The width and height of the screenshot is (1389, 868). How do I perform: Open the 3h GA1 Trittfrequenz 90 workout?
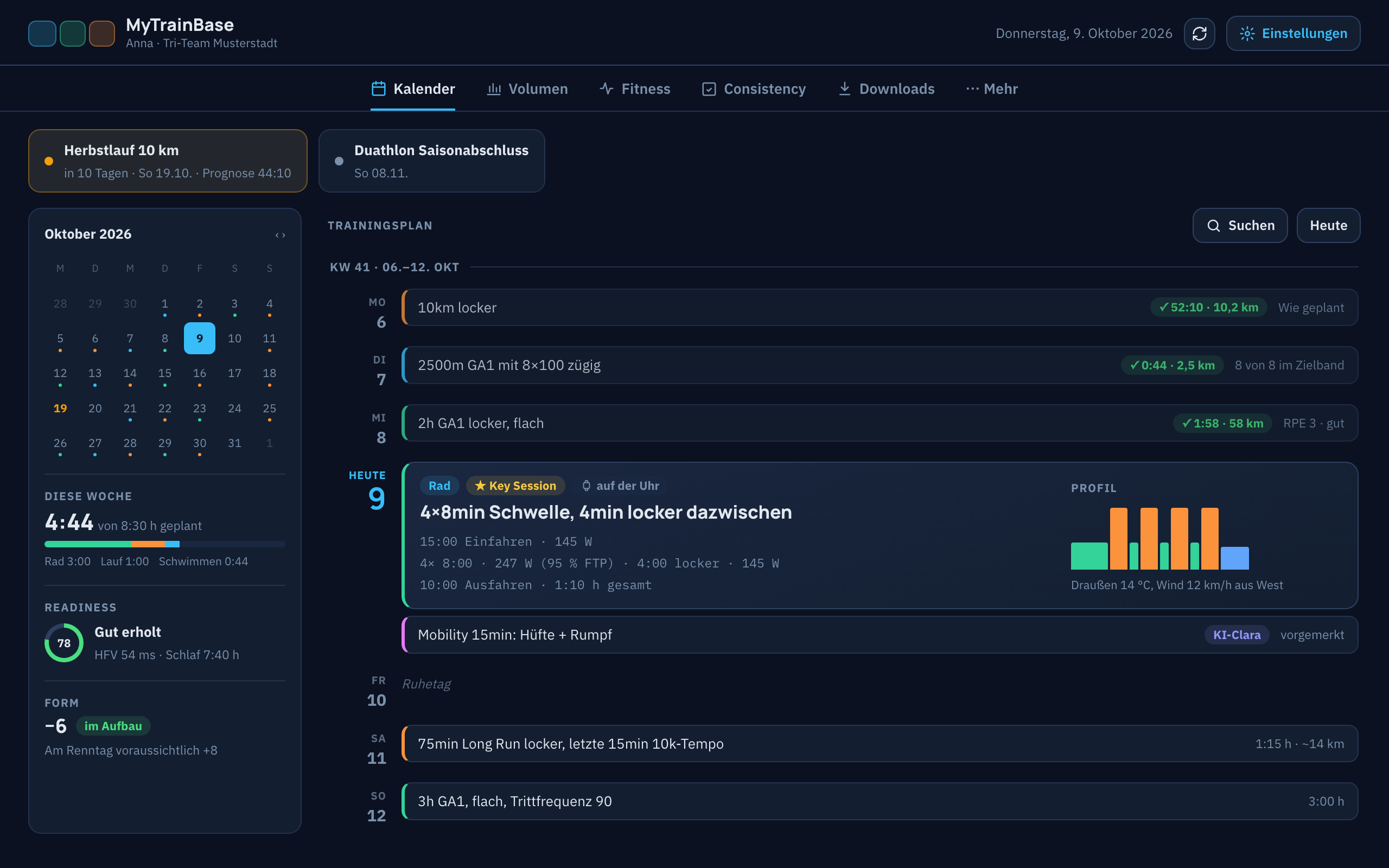pyautogui.click(x=880, y=801)
